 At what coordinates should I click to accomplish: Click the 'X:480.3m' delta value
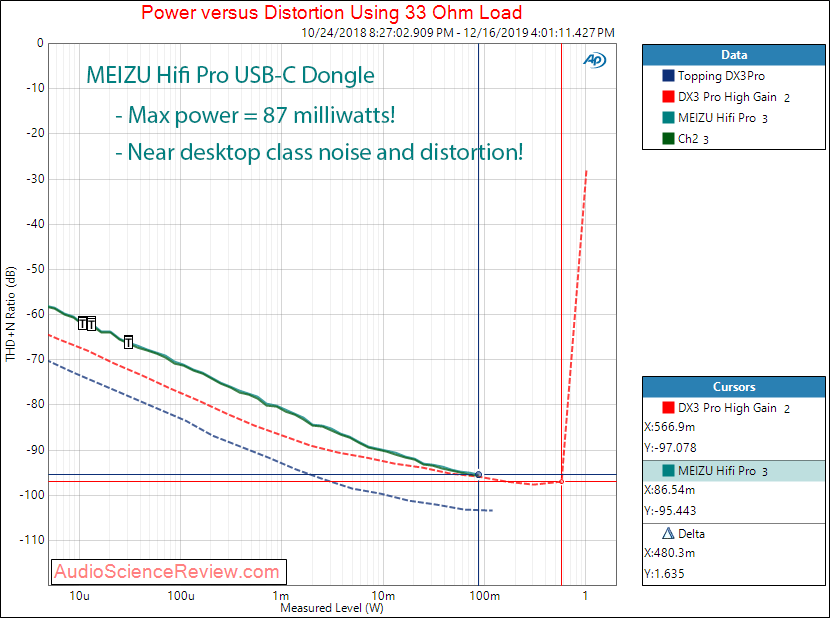pyautogui.click(x=670, y=553)
